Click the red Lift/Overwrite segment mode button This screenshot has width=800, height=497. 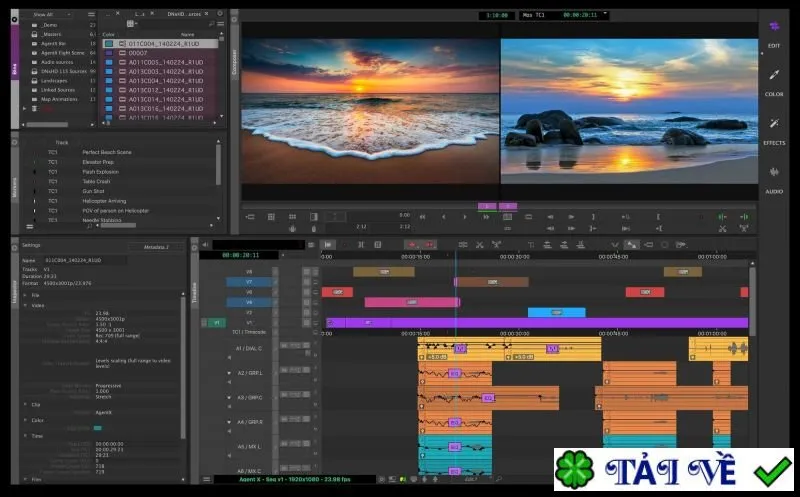pos(412,245)
